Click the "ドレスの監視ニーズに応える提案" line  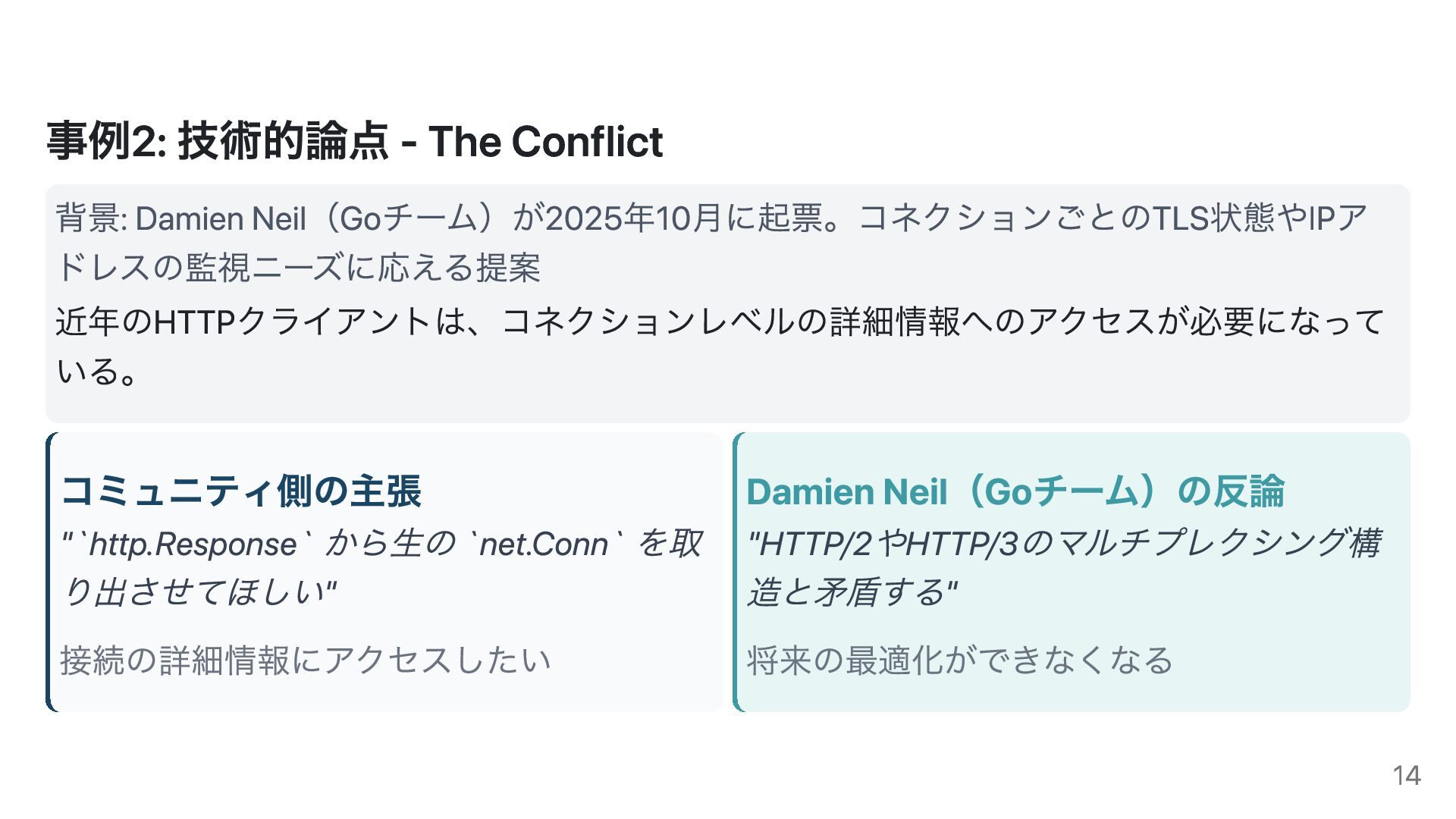click(298, 268)
